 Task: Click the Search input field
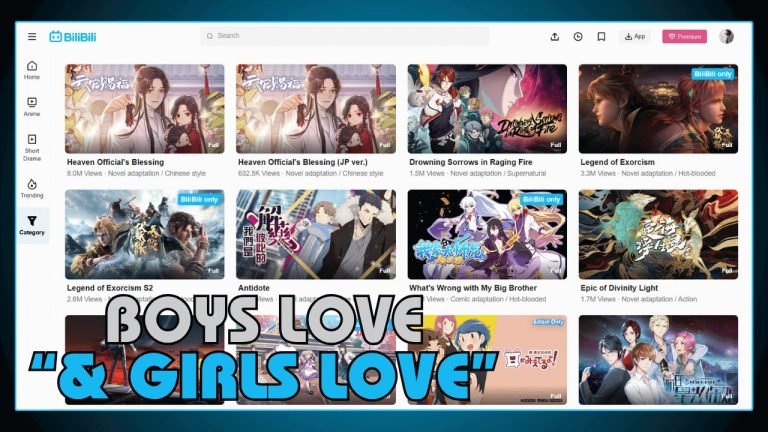coord(344,36)
